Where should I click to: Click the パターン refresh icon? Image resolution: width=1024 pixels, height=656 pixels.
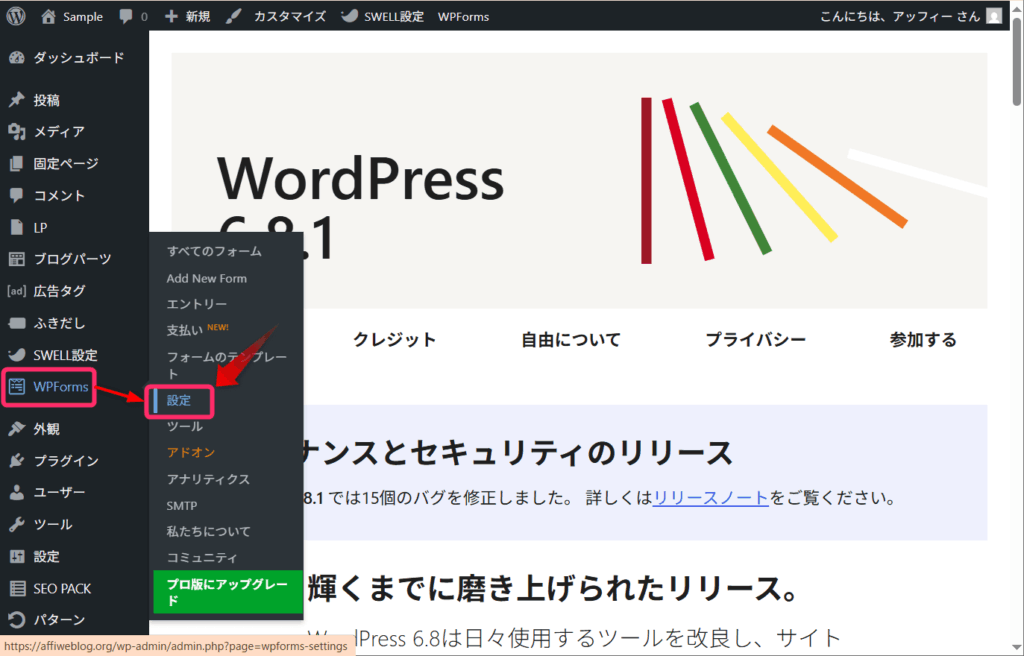point(17,619)
